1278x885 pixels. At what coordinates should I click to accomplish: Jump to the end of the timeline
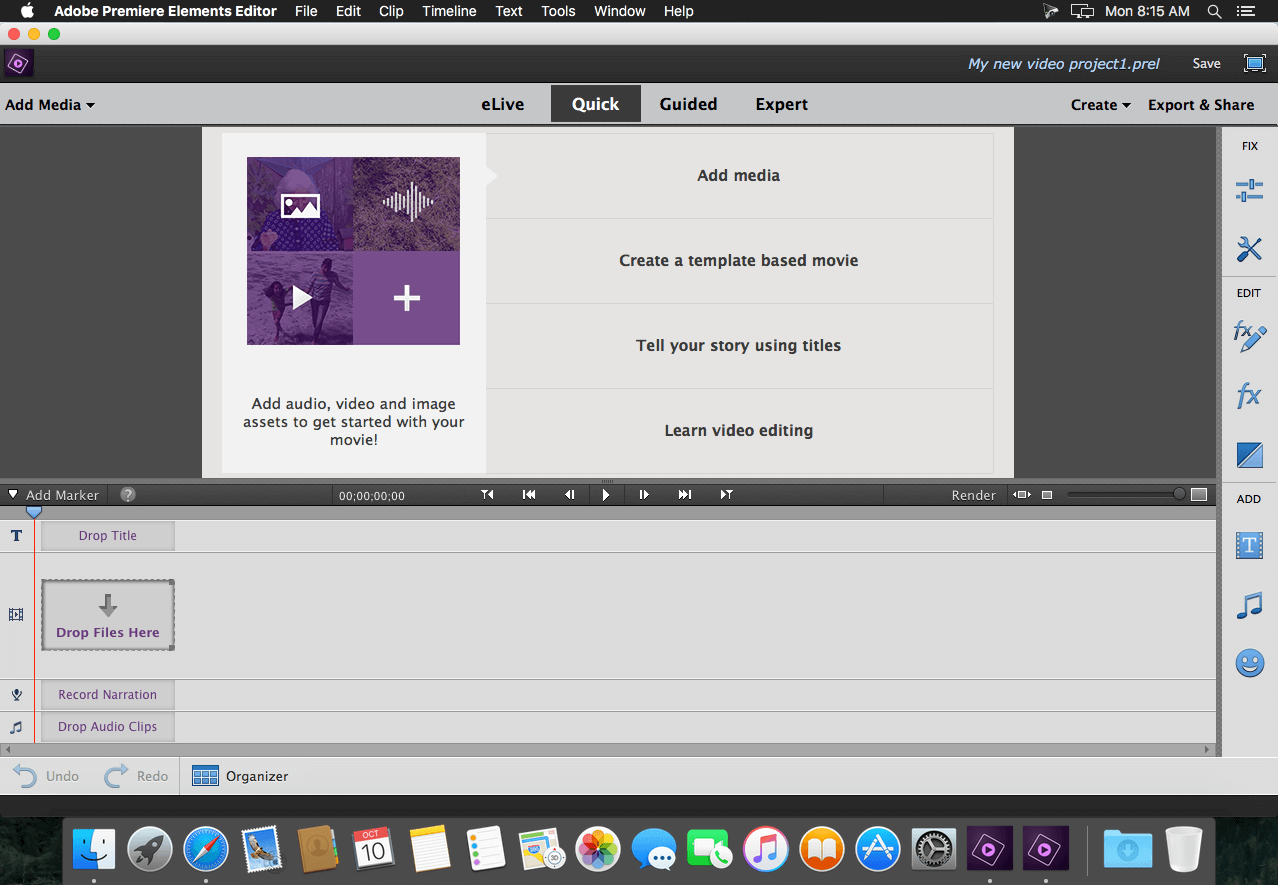tap(684, 494)
